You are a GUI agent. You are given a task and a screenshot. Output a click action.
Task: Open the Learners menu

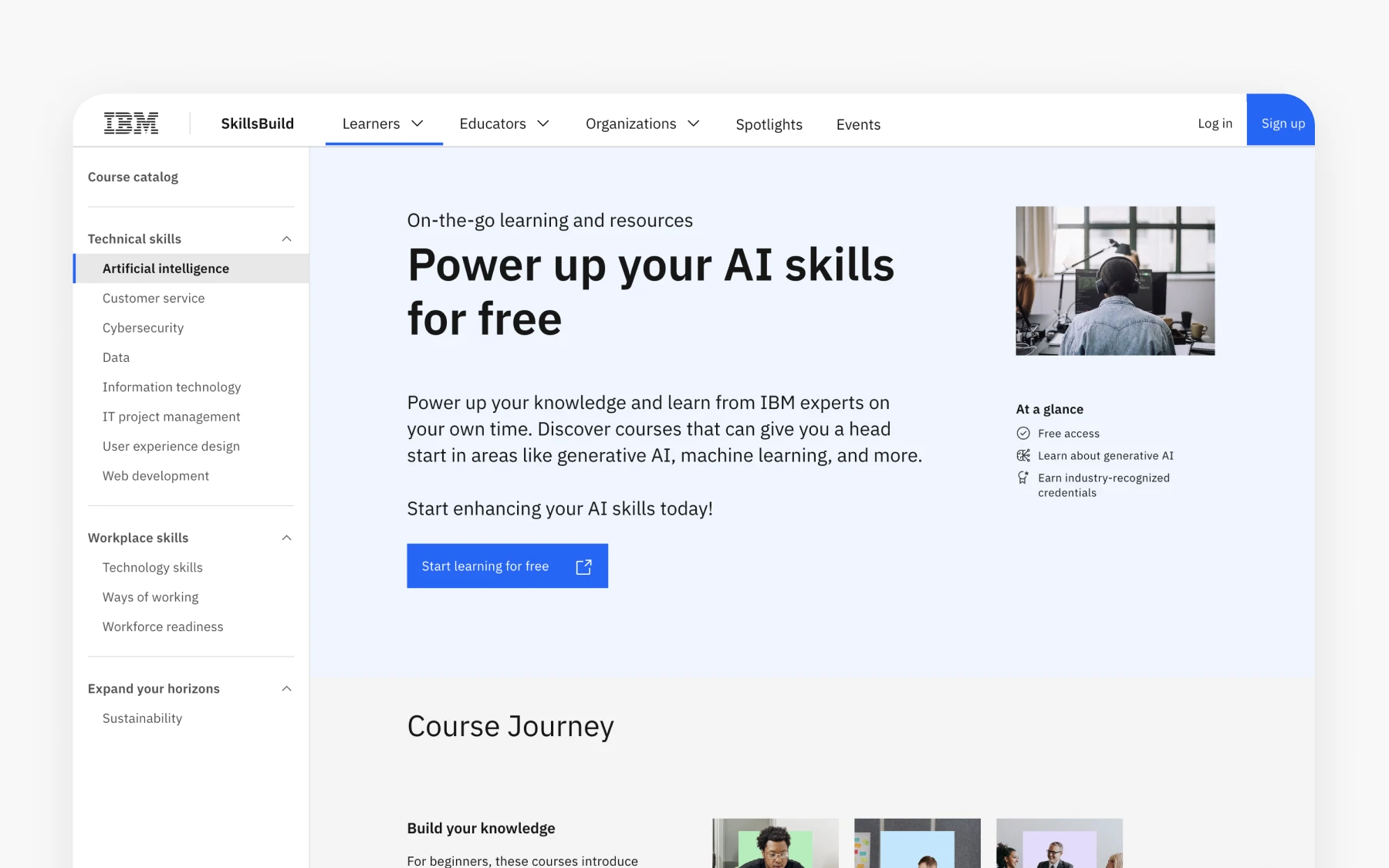coord(384,123)
